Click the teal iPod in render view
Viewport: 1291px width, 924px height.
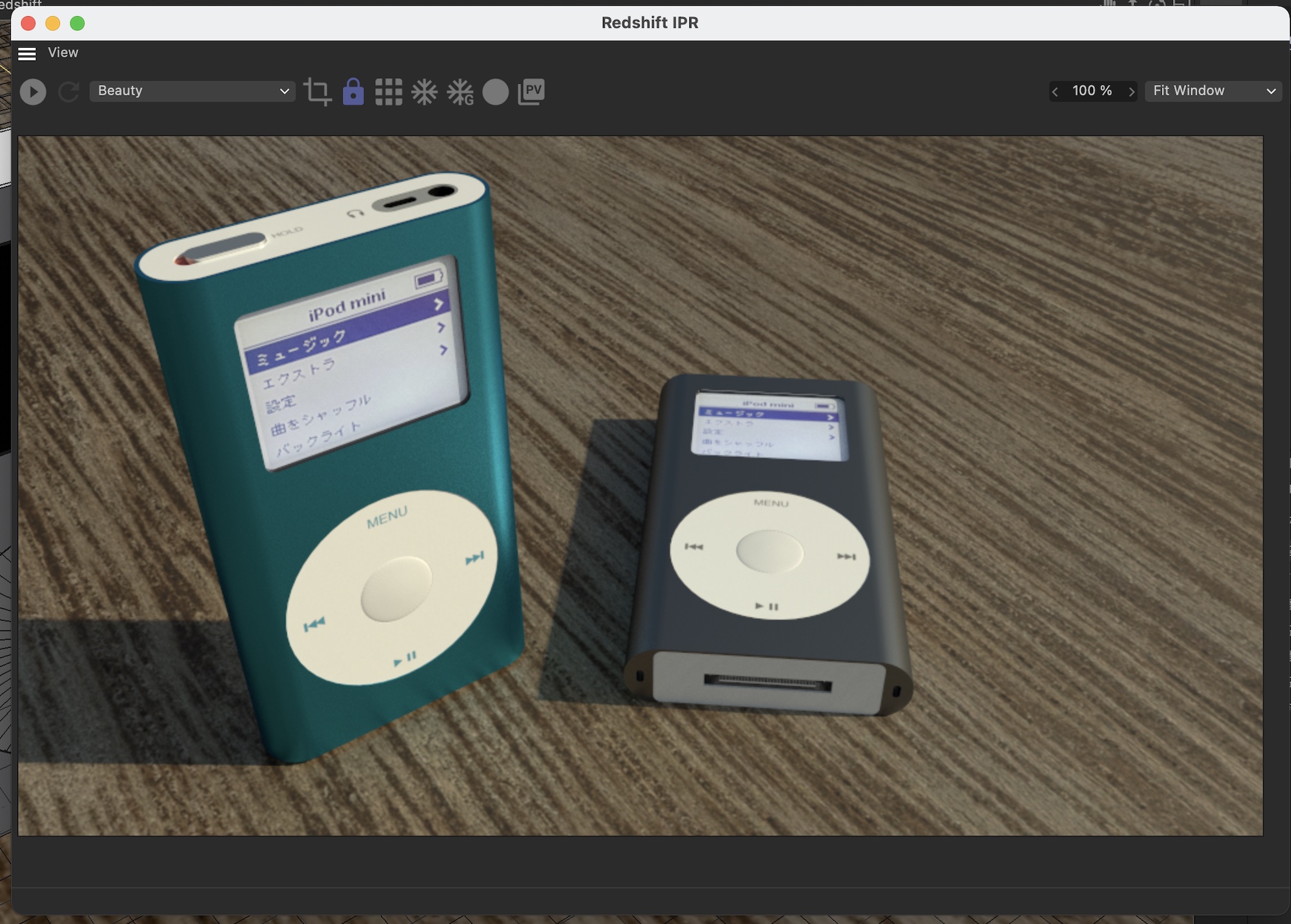[x=329, y=465]
